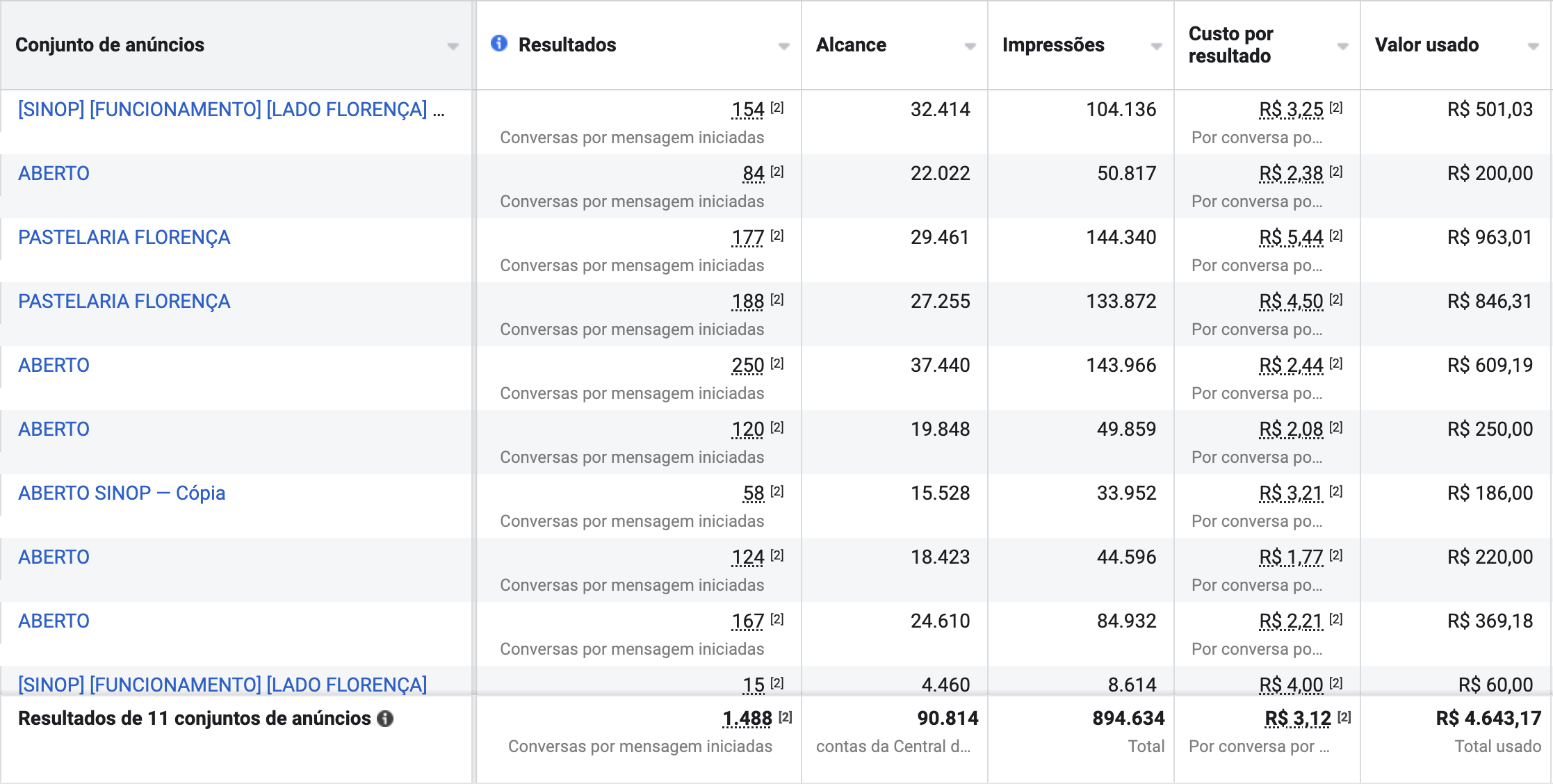1553x784 pixels.
Task: Click total amount spent R$ 4.643,17
Action: tap(1488, 719)
